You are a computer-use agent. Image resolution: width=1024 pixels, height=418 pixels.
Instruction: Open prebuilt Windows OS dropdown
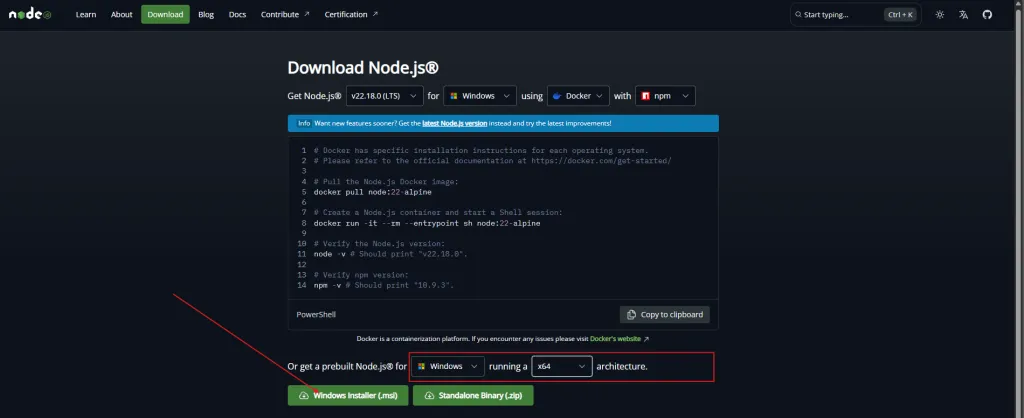[x=447, y=367]
